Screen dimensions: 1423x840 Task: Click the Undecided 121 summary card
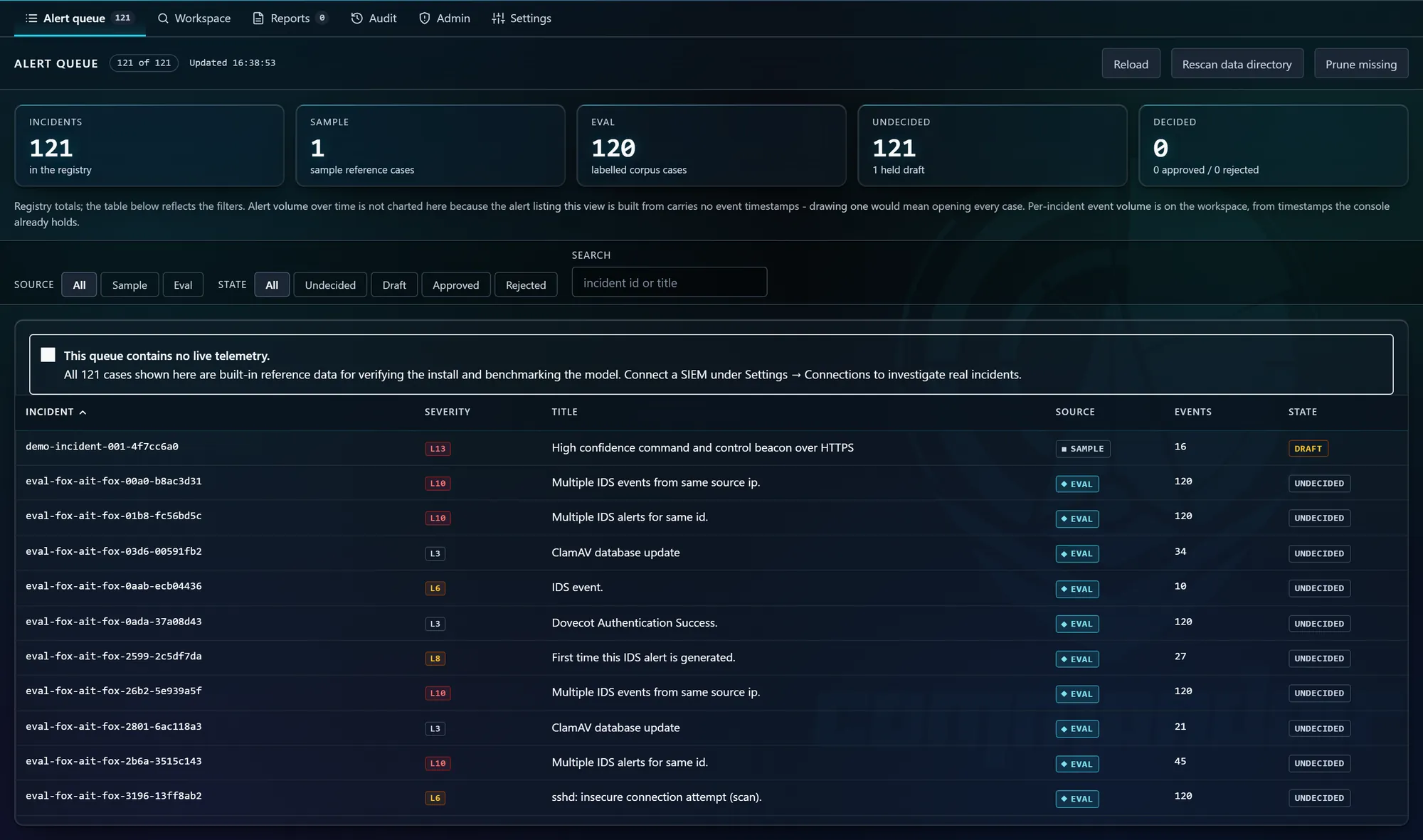click(993, 146)
